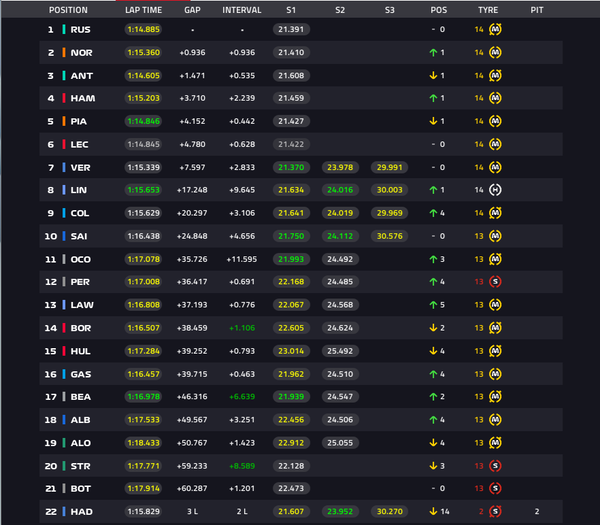Click the medium tyre icon in COL row
Screen dimensions: 600x525
(495, 213)
